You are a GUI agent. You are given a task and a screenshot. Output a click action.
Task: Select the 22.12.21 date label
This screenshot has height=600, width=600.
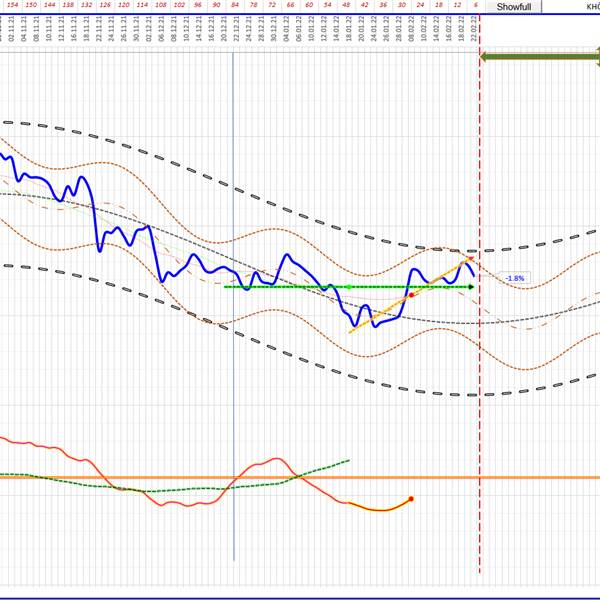click(237, 29)
